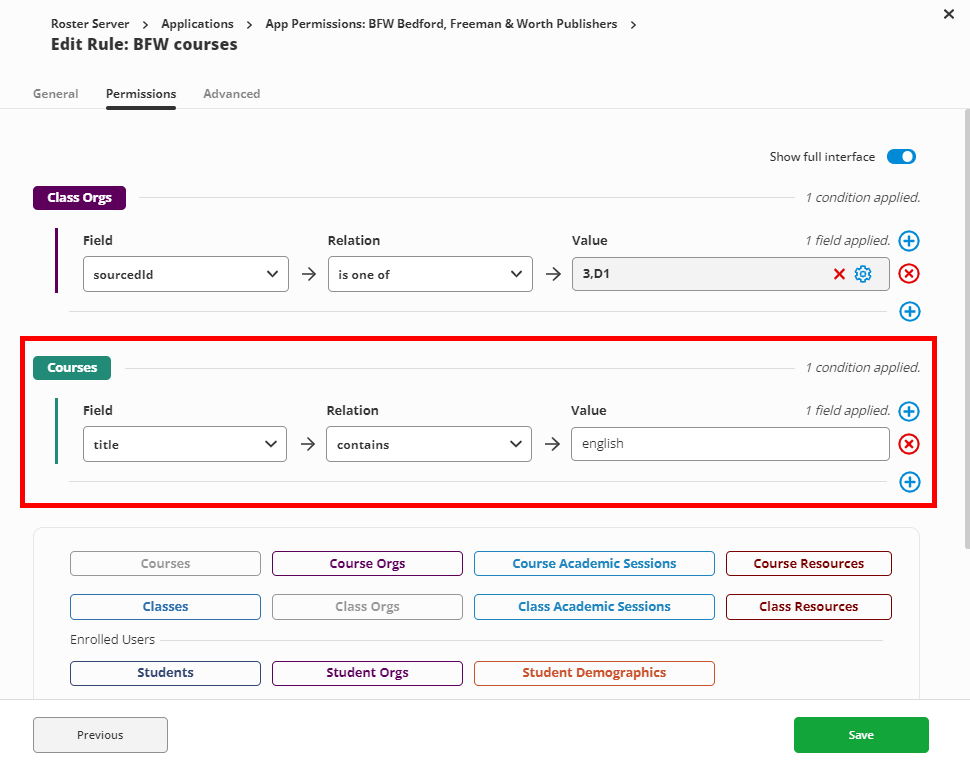Remove the title contains english rule

[909, 444]
